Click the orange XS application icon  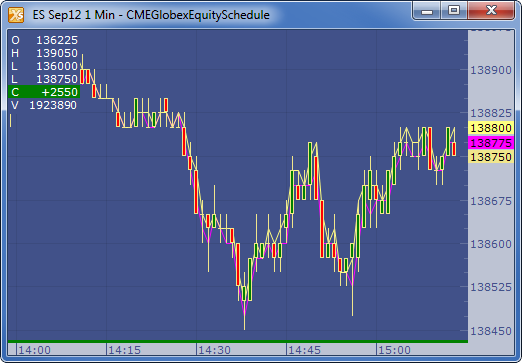pos(16,15)
